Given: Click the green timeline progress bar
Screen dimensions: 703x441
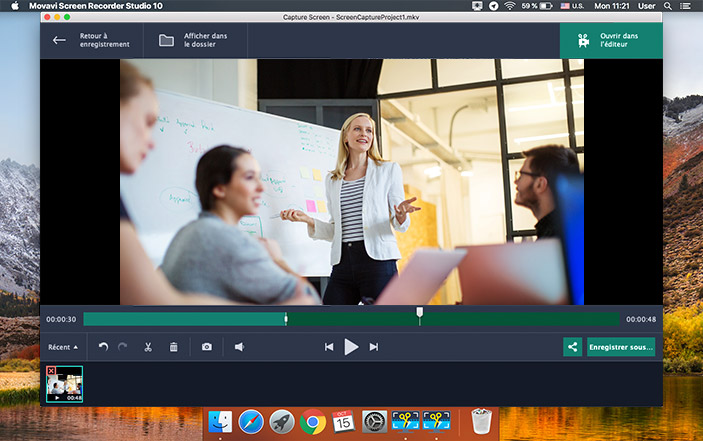Looking at the screenshot, I should pyautogui.click(x=184, y=319).
